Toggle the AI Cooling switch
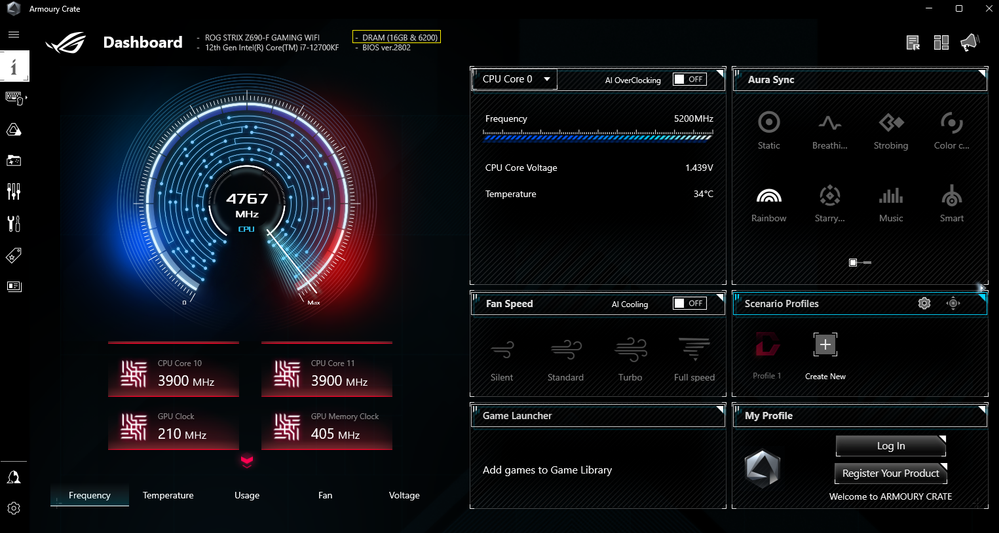 689,304
